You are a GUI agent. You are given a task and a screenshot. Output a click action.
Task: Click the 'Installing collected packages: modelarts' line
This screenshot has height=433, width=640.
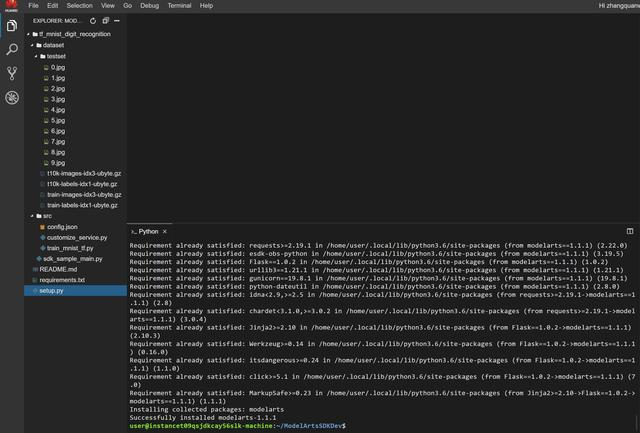coord(207,409)
